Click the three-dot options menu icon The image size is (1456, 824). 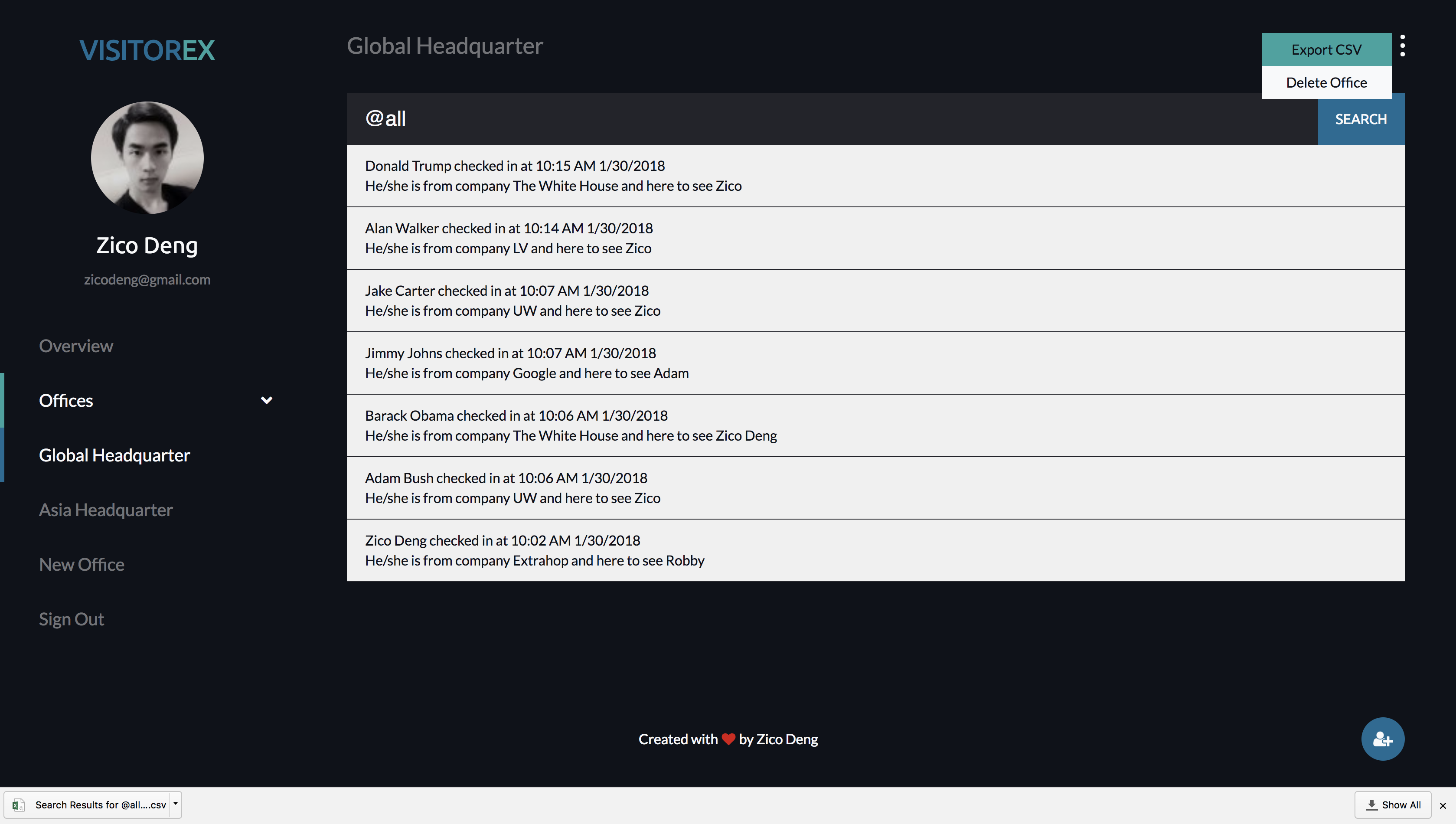pyautogui.click(x=1402, y=46)
